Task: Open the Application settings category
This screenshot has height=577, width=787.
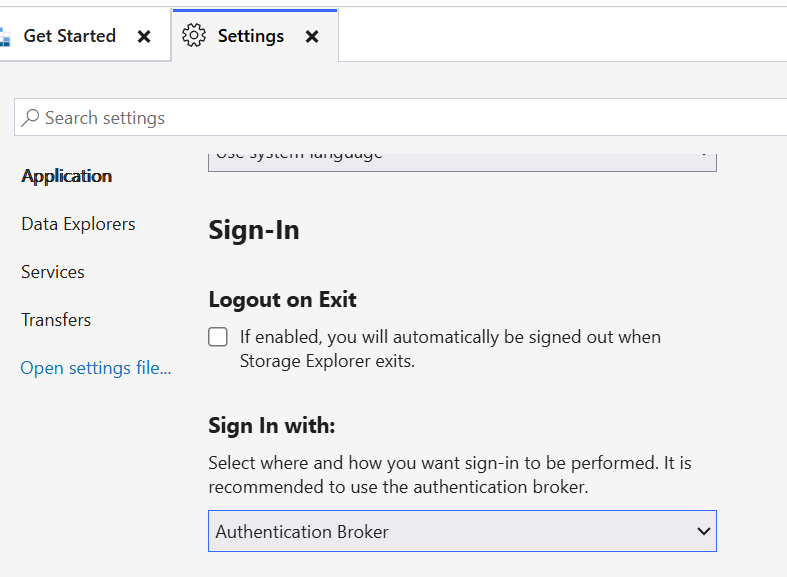Action: click(x=67, y=176)
